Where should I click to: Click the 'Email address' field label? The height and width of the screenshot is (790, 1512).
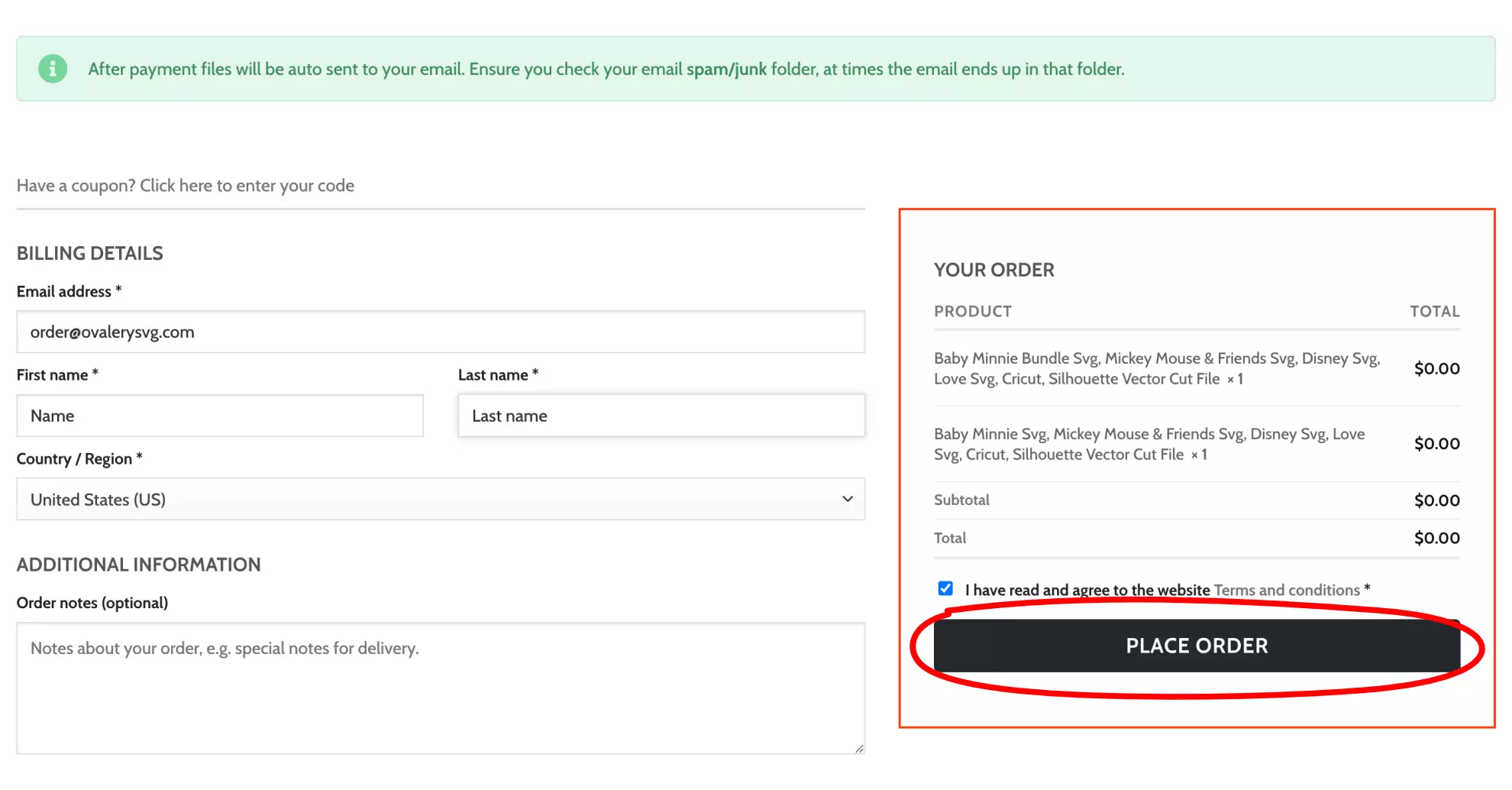click(64, 291)
